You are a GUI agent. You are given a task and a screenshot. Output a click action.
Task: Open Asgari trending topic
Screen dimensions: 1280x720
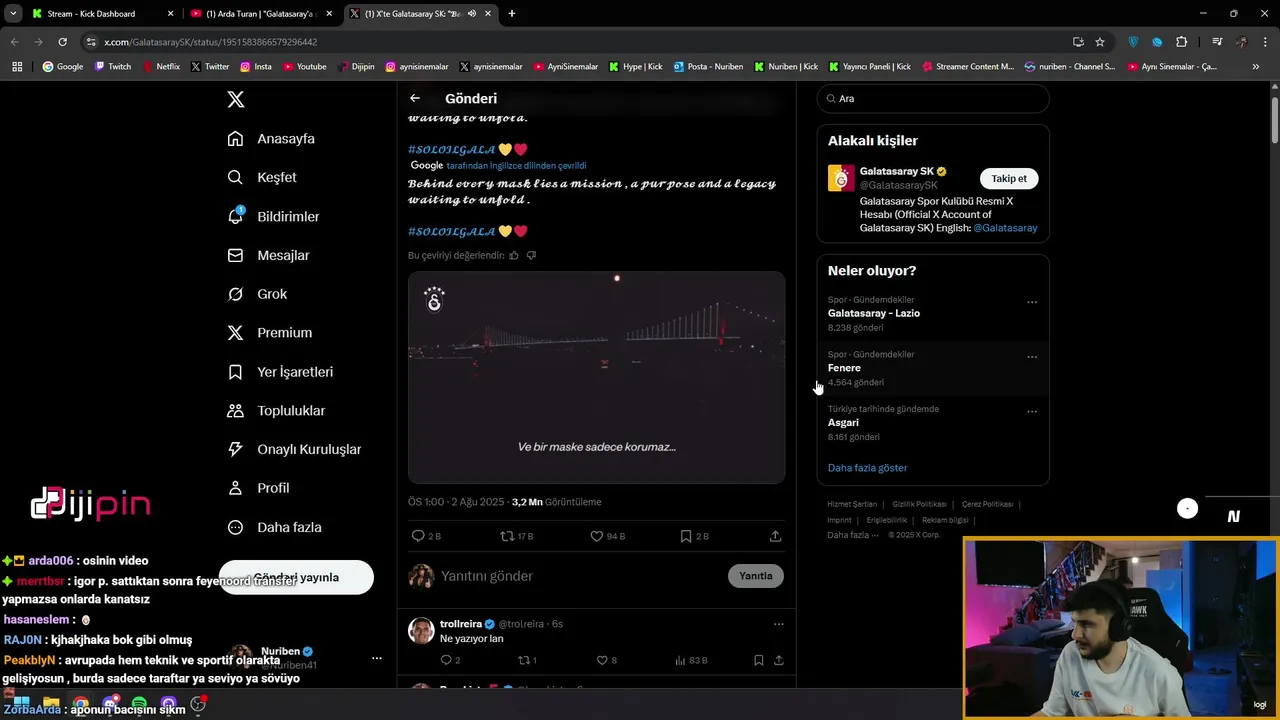pos(843,422)
